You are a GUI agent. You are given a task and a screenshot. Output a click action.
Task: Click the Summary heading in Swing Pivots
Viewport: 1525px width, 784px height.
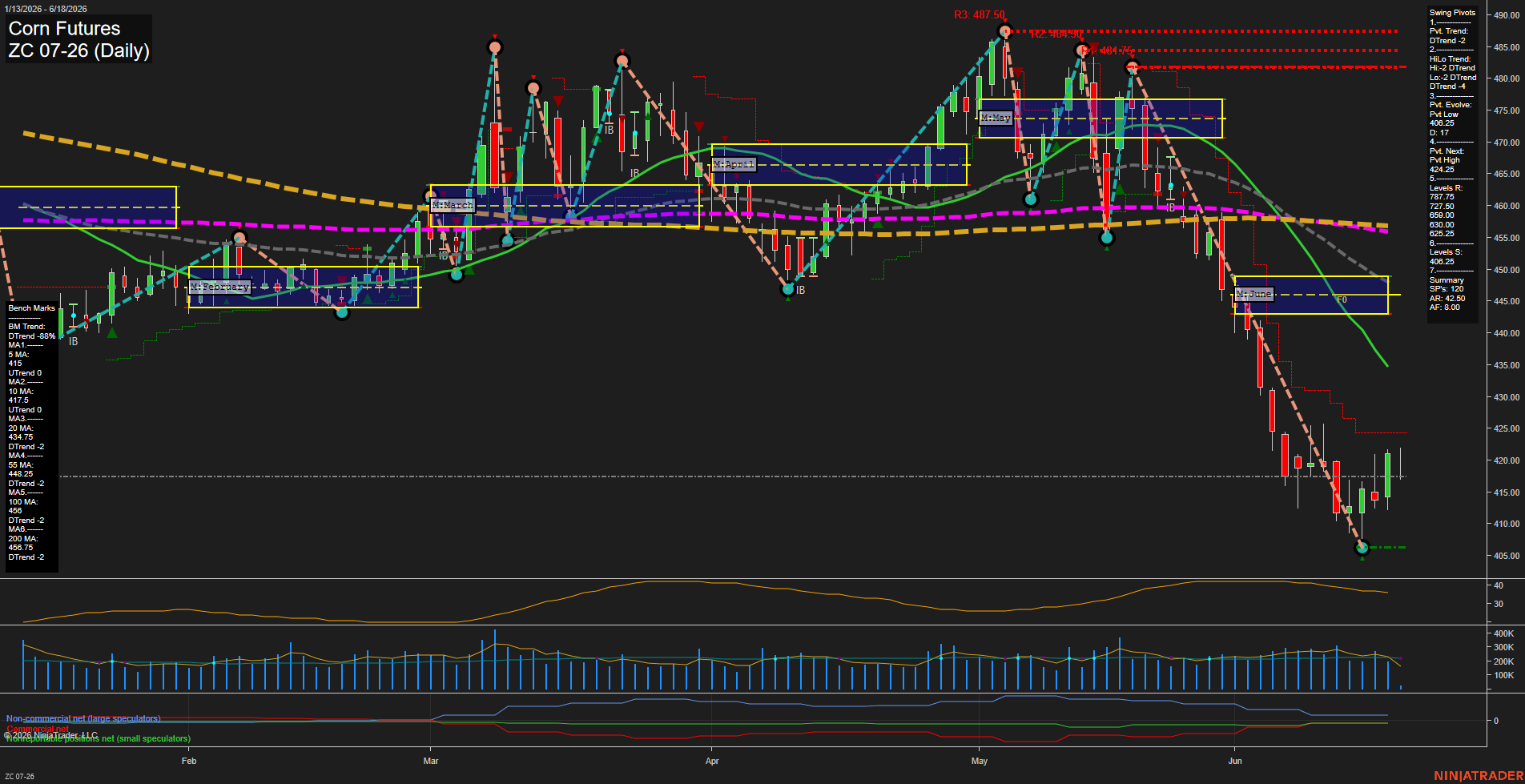pos(1447,280)
